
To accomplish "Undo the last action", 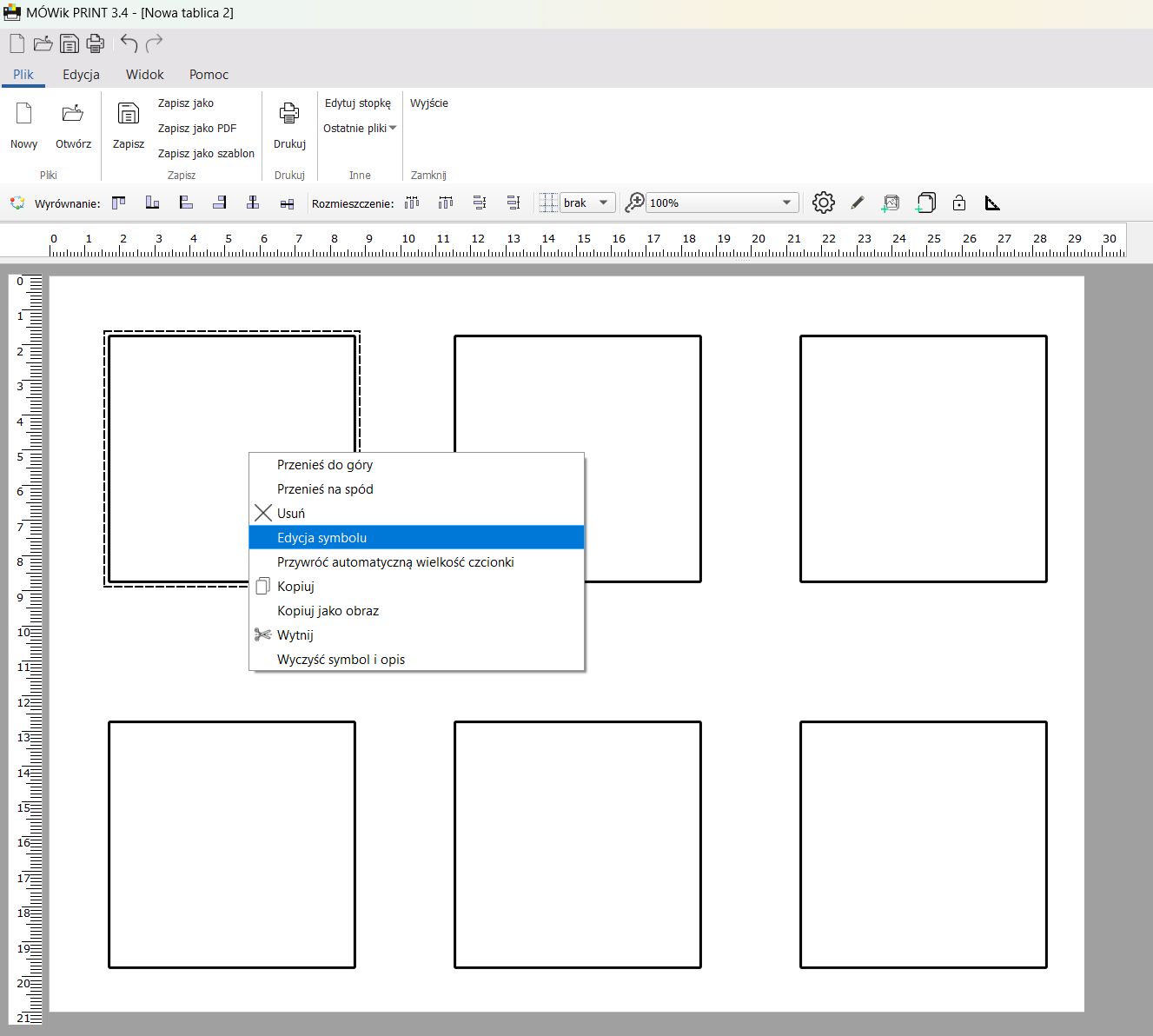I will click(129, 43).
